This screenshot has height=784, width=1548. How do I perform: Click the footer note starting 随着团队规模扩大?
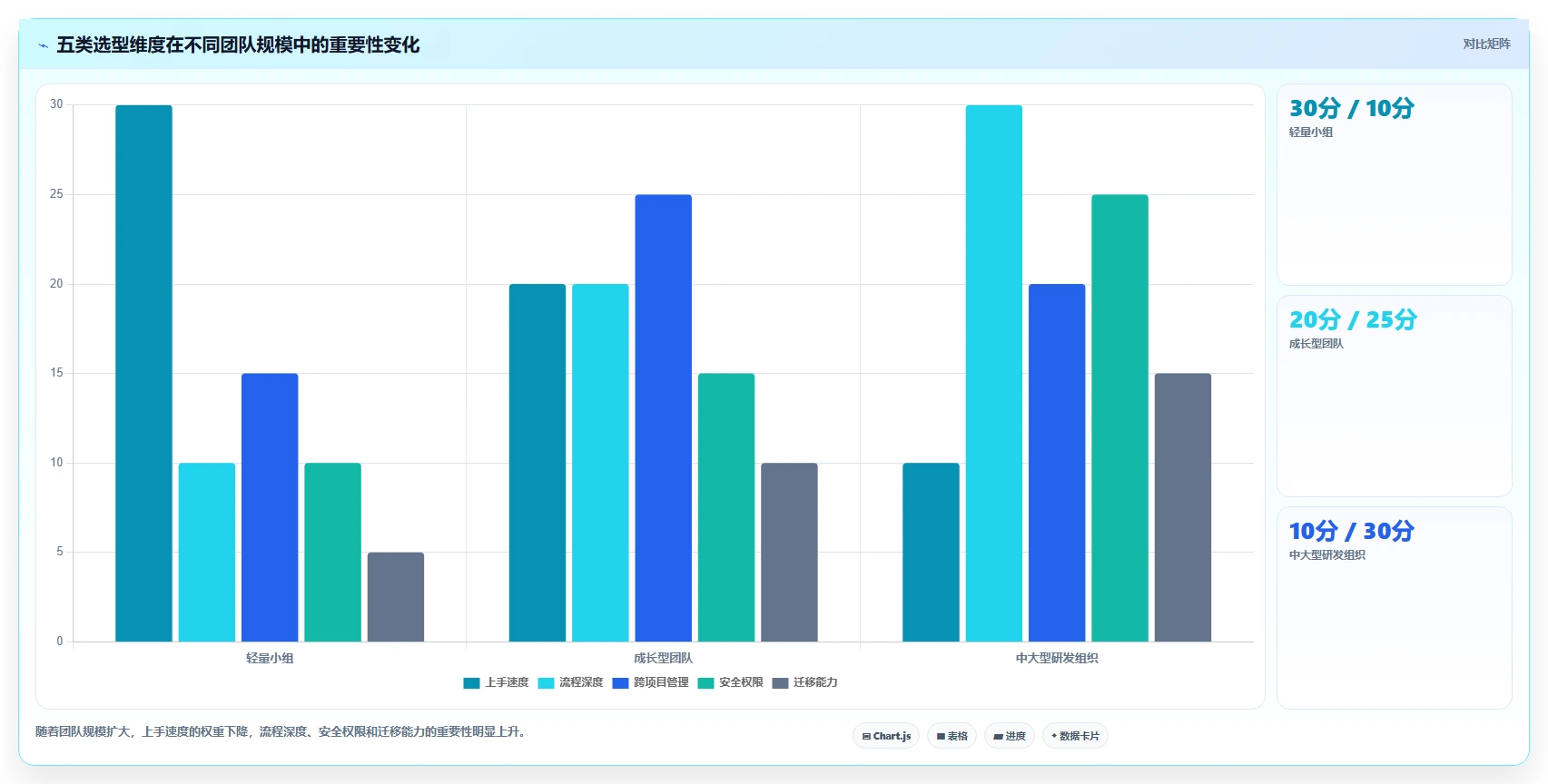[282, 731]
